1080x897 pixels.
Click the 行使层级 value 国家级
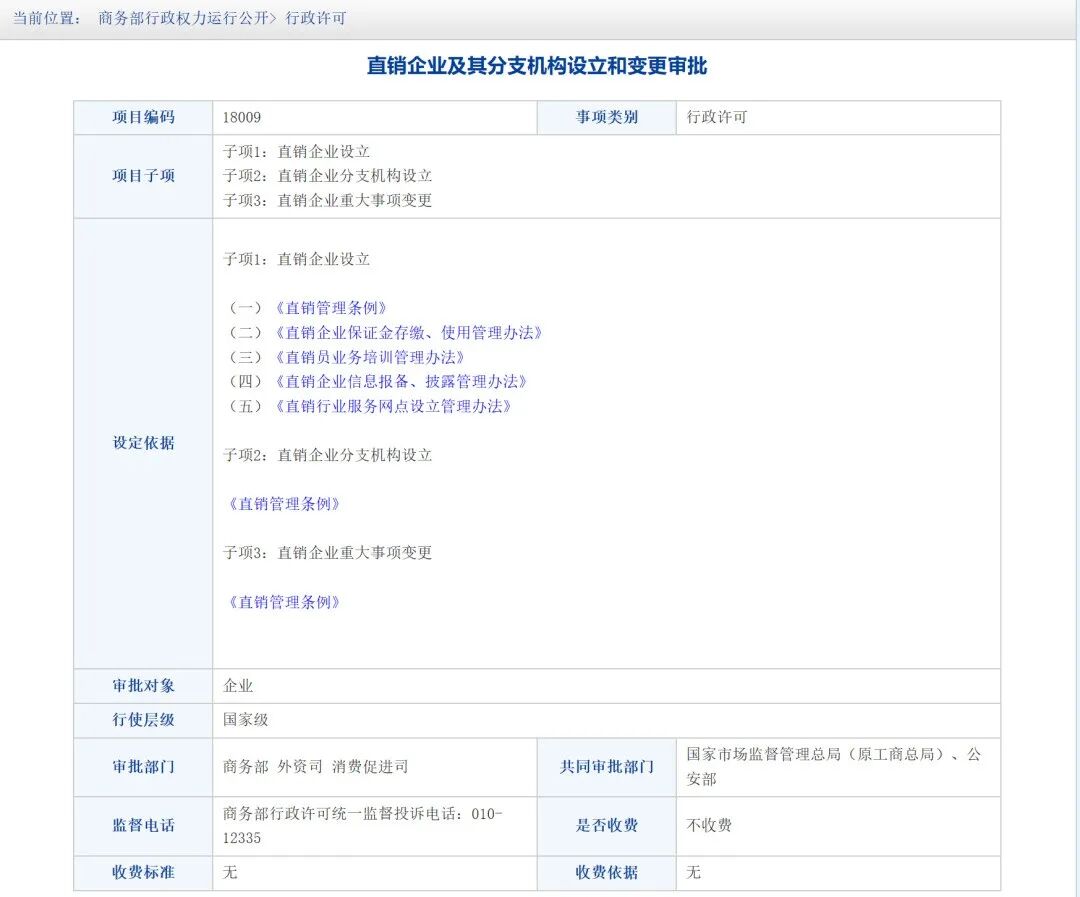point(240,720)
